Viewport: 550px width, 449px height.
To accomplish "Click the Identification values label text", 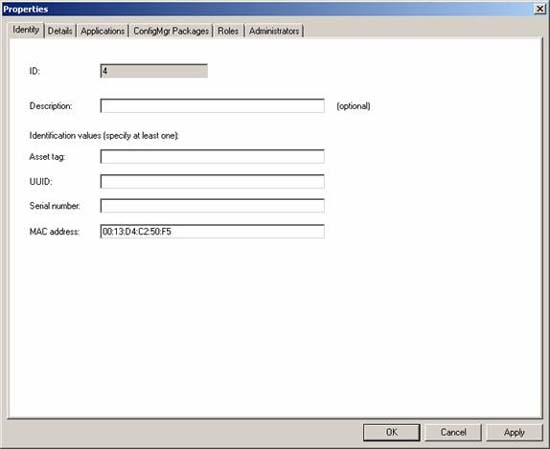I will (104, 136).
